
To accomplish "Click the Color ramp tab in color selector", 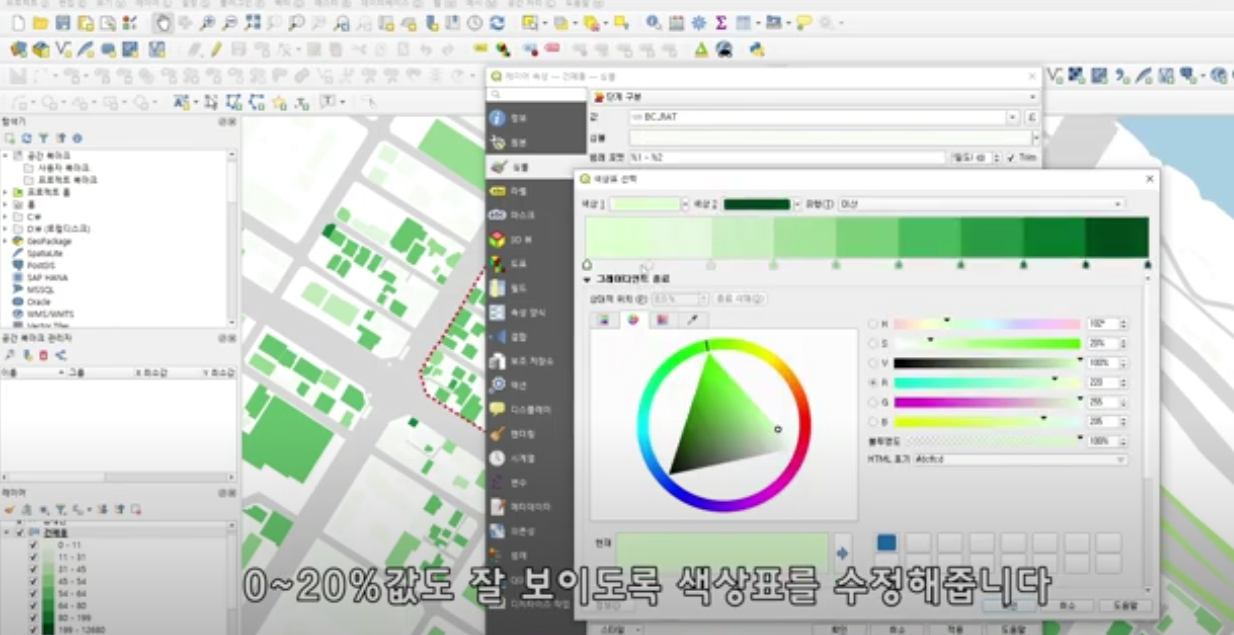I will [604, 320].
